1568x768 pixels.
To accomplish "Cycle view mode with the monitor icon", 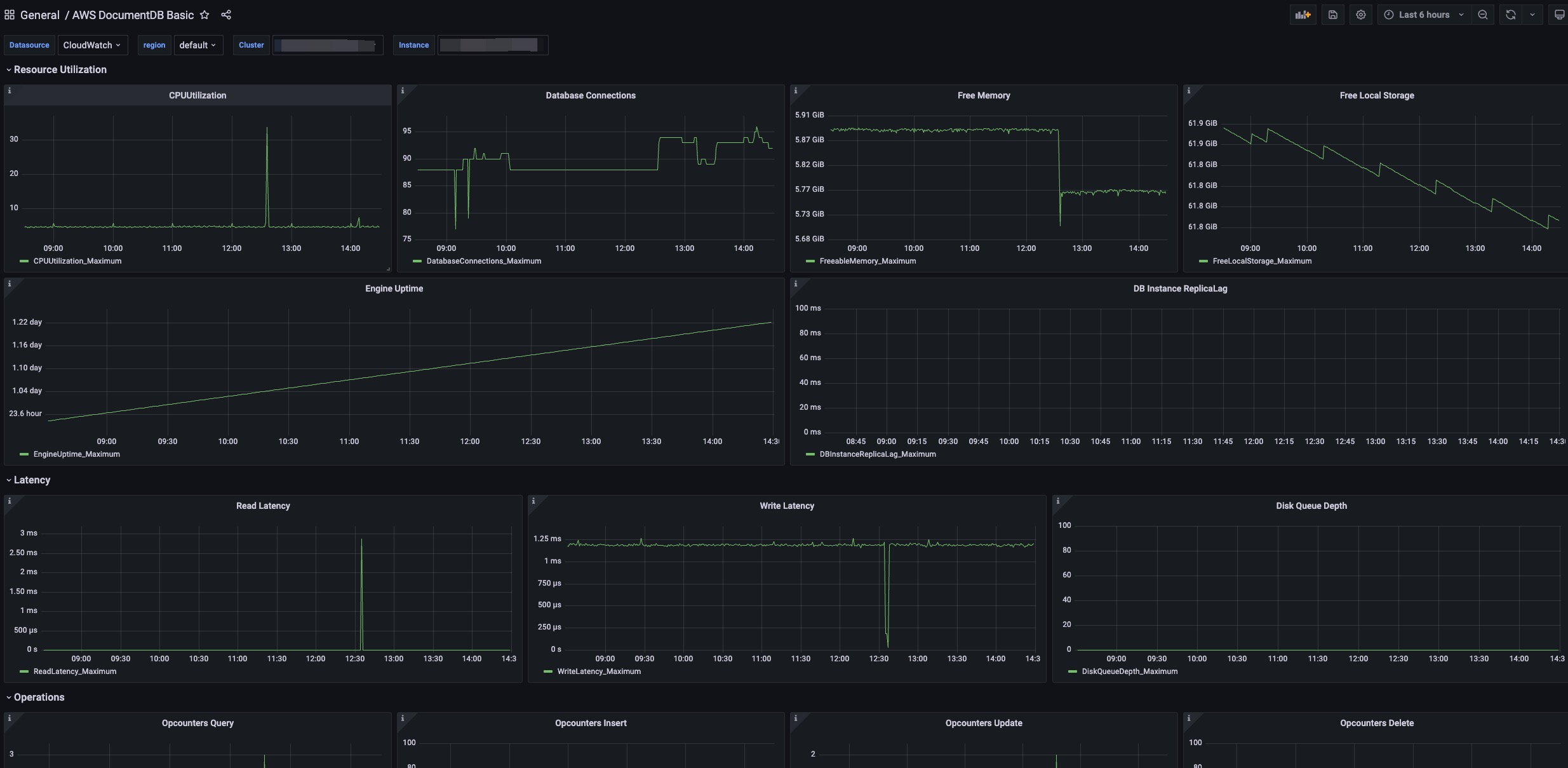I will (1558, 15).
